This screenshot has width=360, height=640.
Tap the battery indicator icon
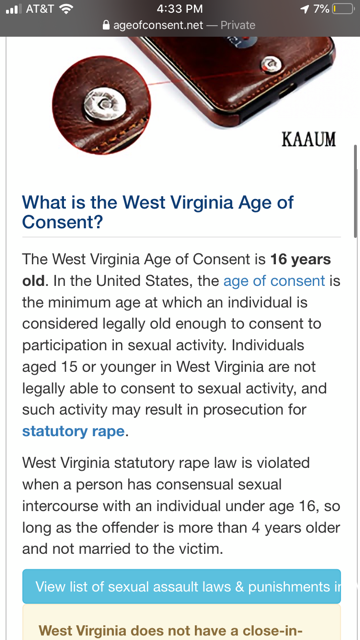(343, 9)
